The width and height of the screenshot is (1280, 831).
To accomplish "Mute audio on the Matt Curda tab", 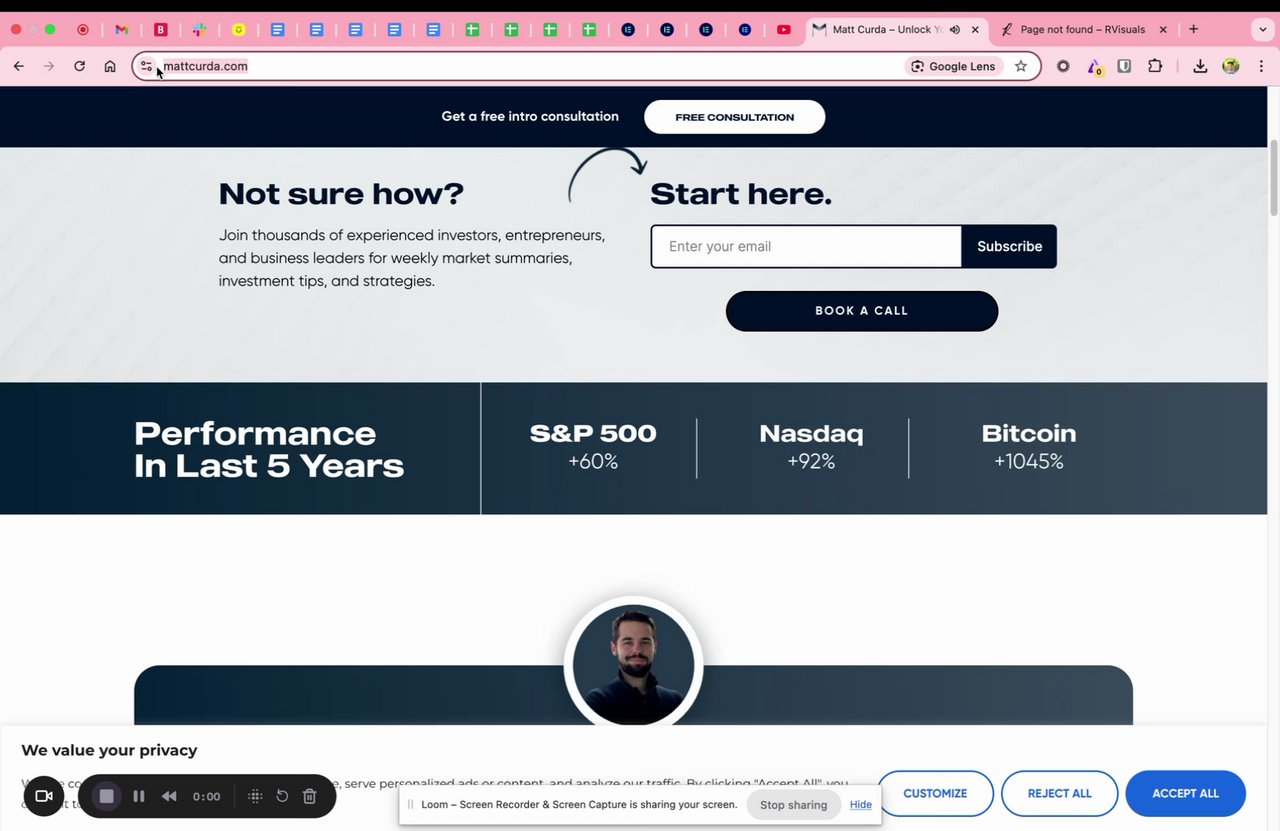I will click(955, 30).
